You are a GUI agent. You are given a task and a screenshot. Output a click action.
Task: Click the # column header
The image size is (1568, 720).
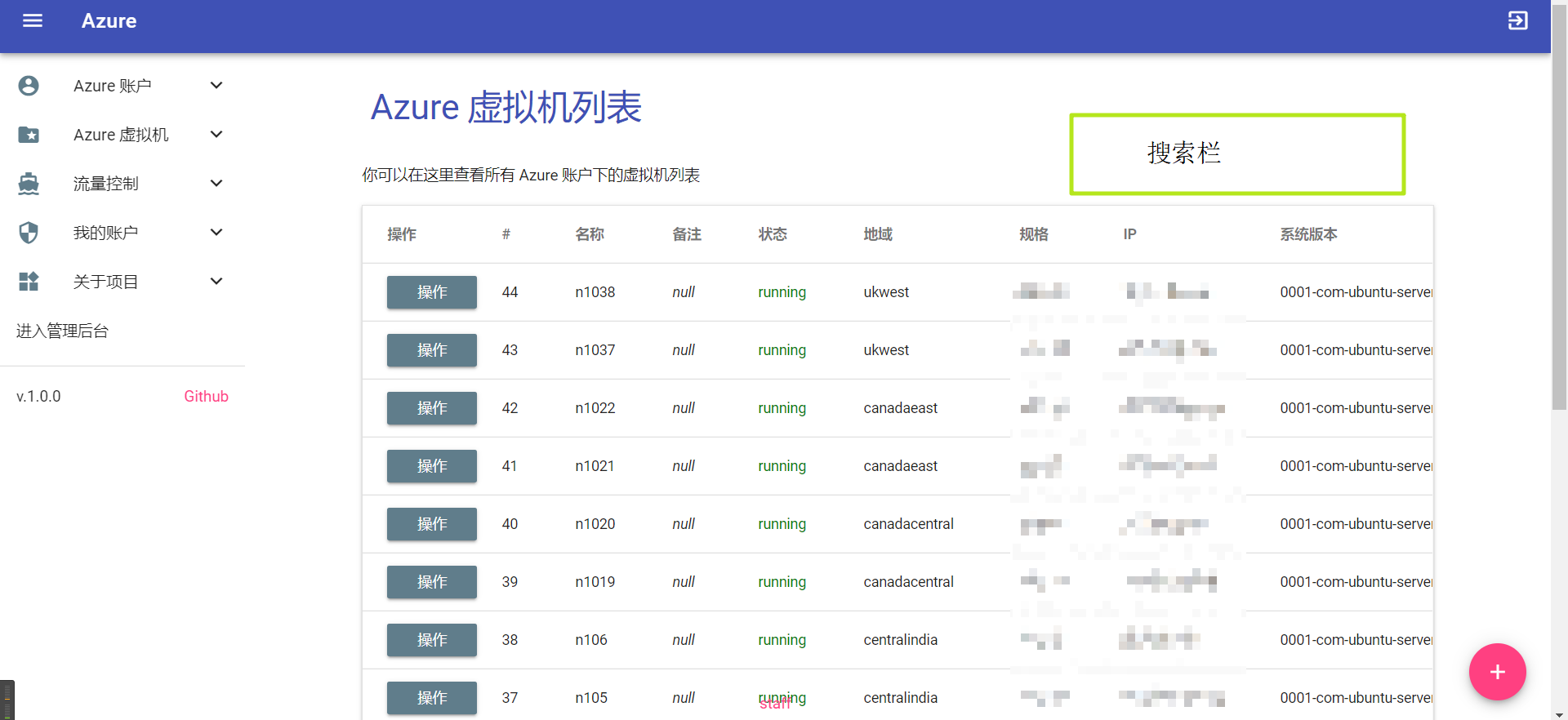click(506, 234)
